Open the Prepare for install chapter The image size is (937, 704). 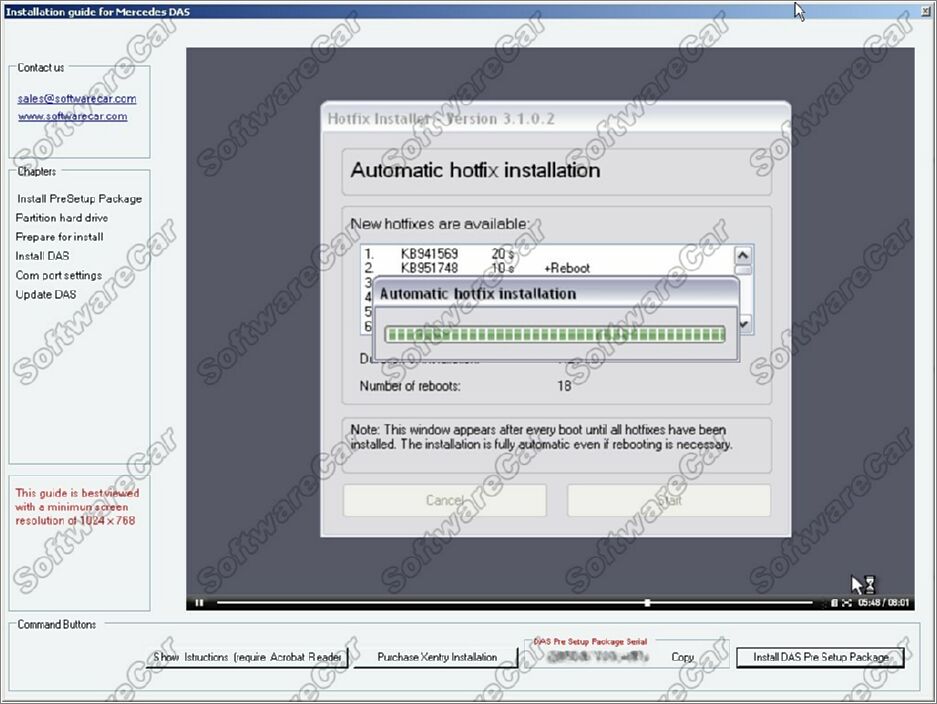coord(60,237)
